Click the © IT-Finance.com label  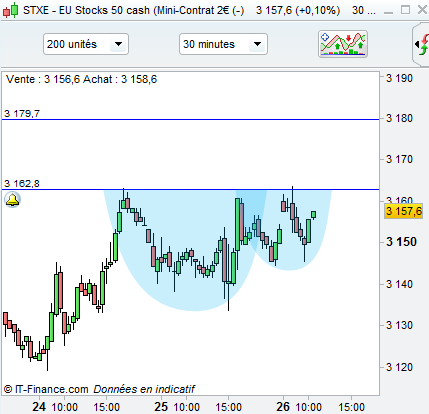(46, 389)
